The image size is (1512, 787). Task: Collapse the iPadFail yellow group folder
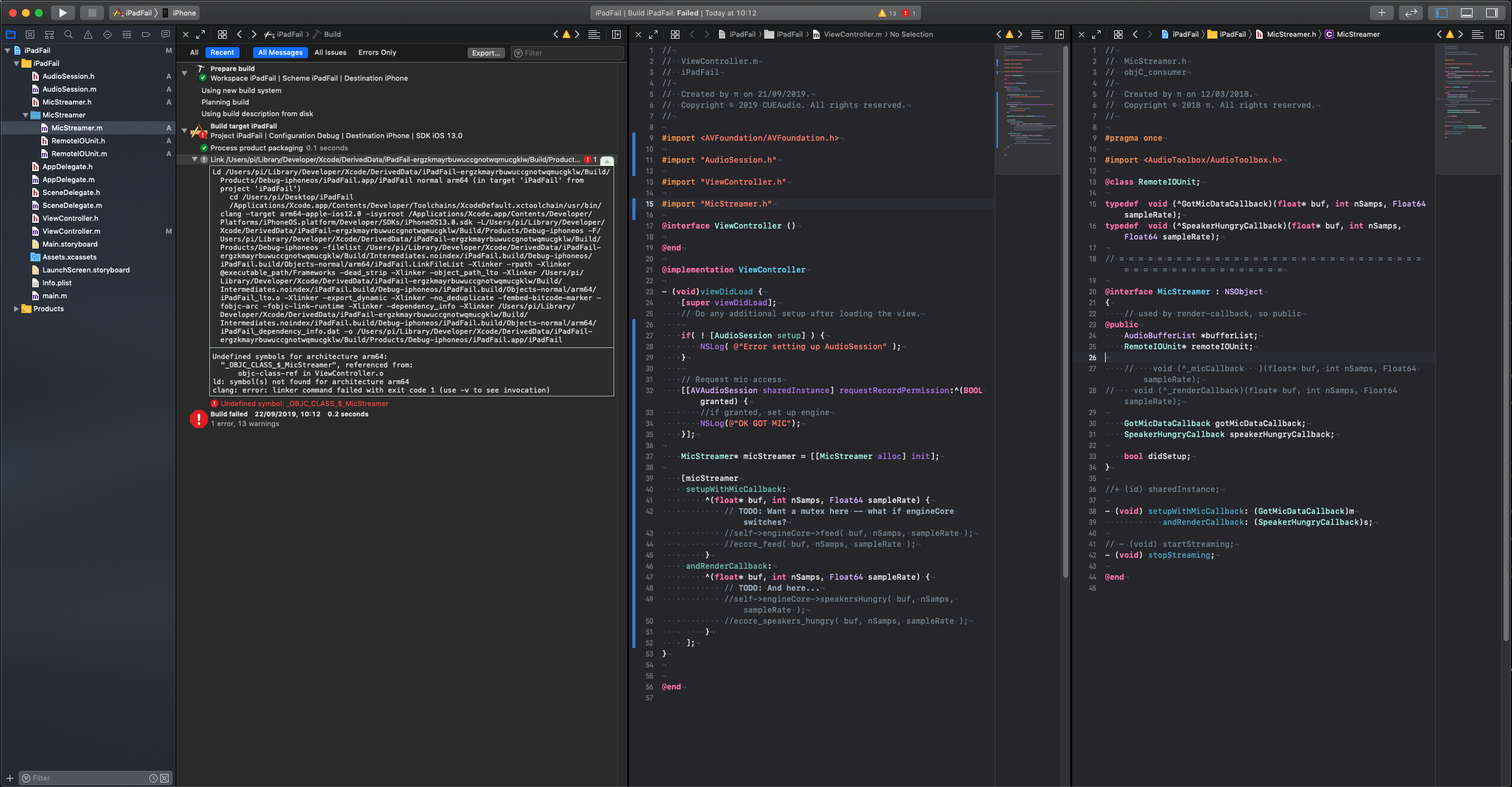pos(16,63)
